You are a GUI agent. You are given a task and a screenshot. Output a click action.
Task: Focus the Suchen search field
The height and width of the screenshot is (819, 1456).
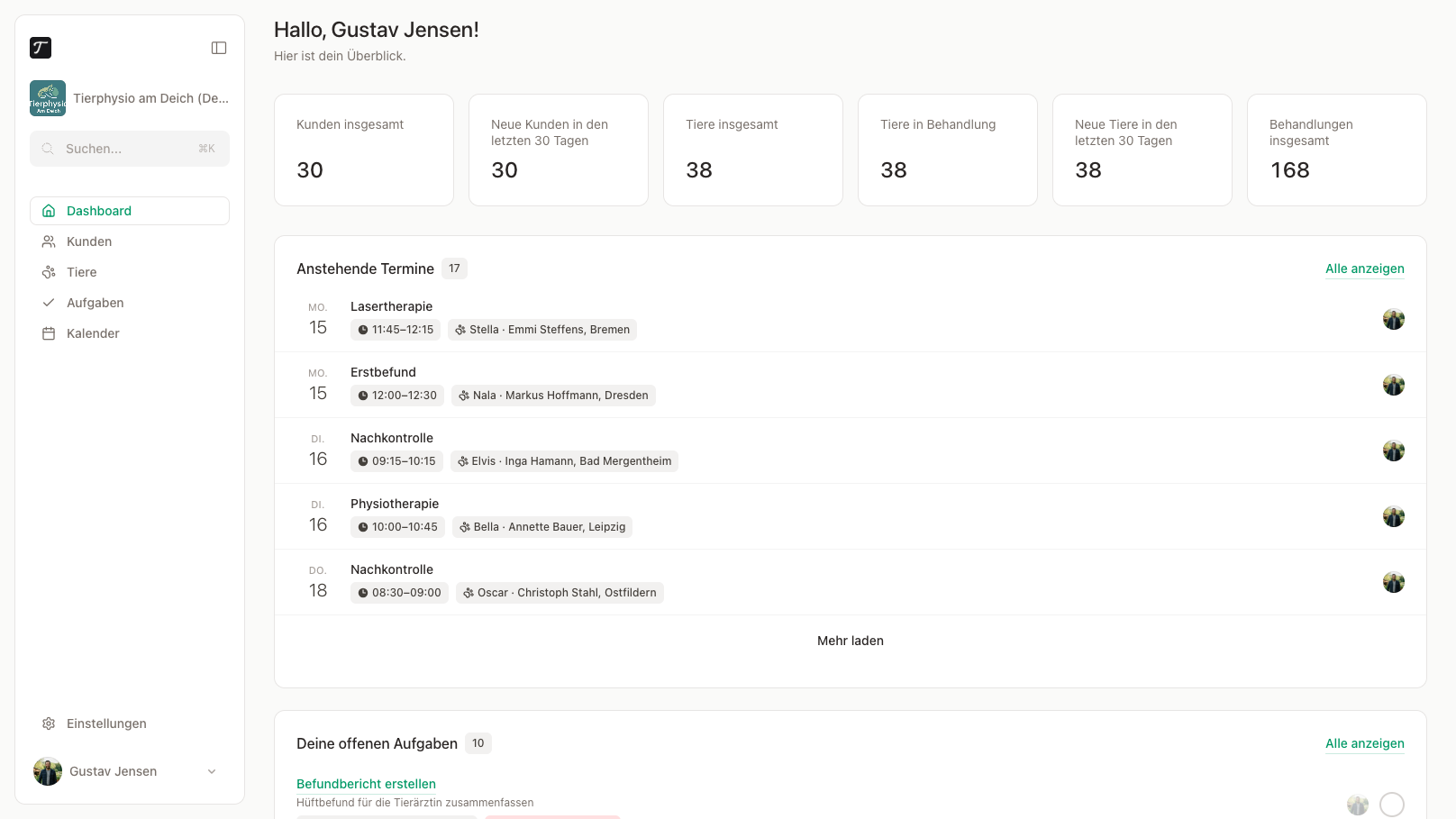pyautogui.click(x=130, y=149)
